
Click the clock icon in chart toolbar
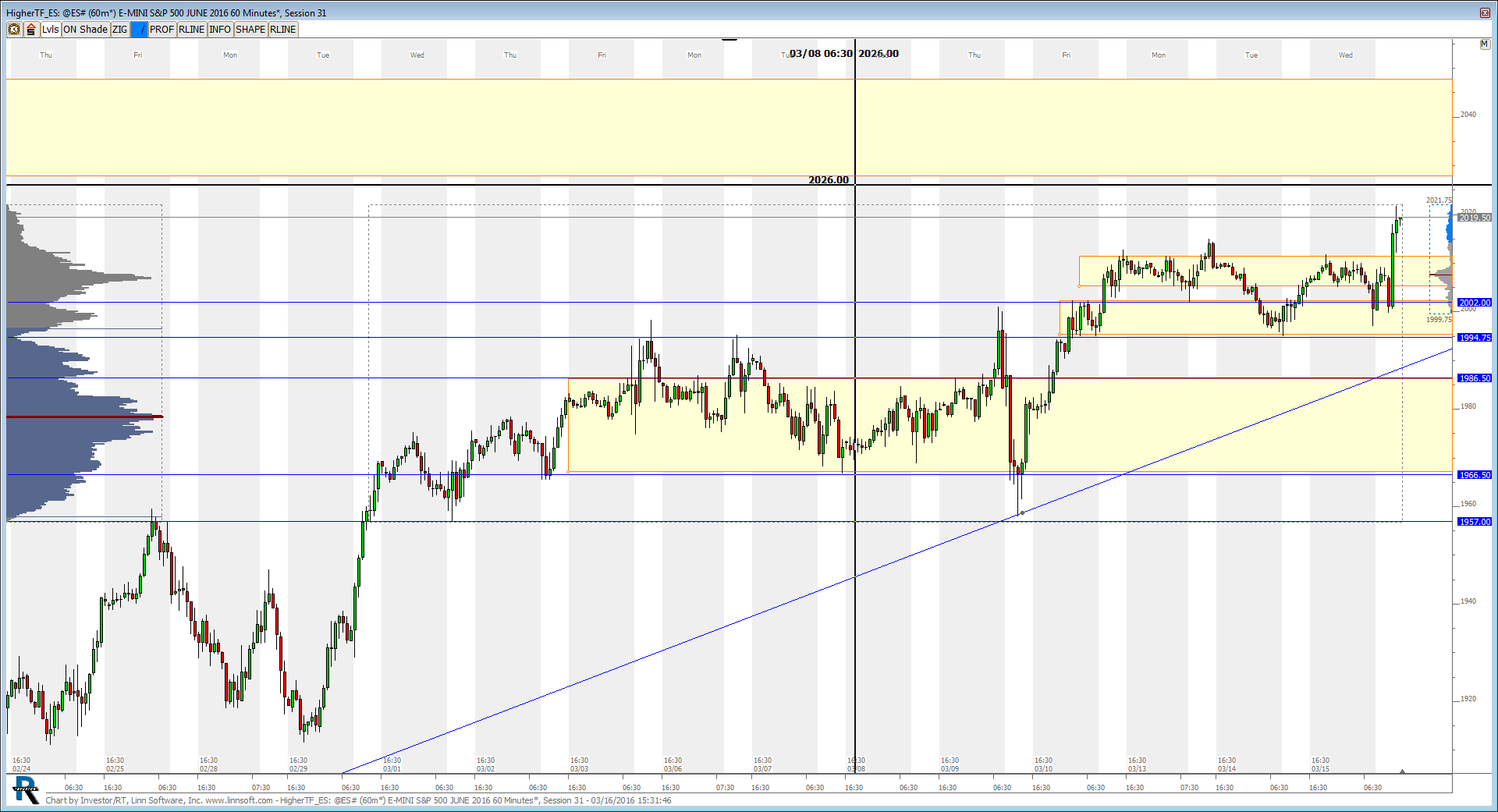pyautogui.click(x=14, y=30)
